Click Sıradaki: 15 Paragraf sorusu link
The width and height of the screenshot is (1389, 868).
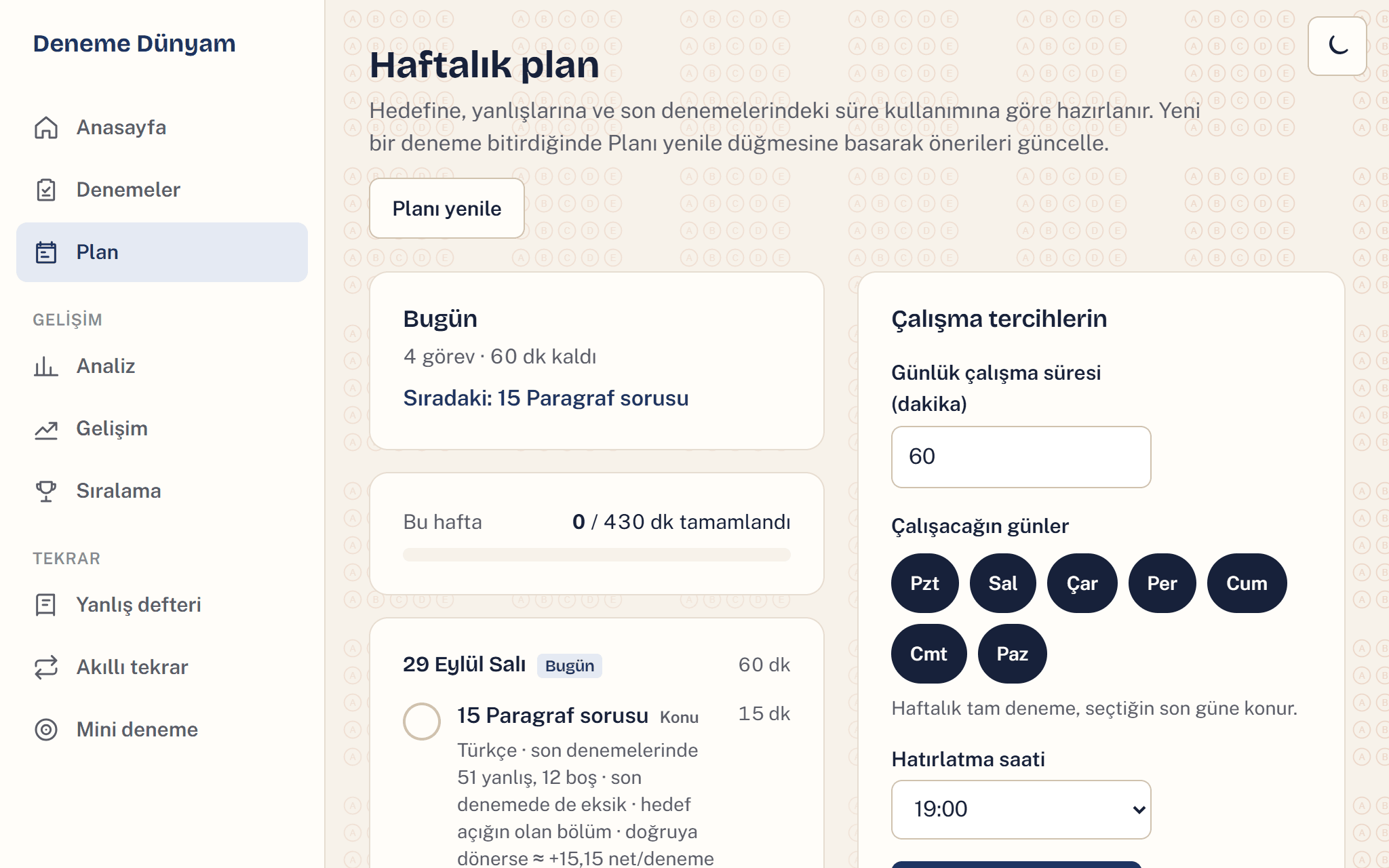click(546, 398)
